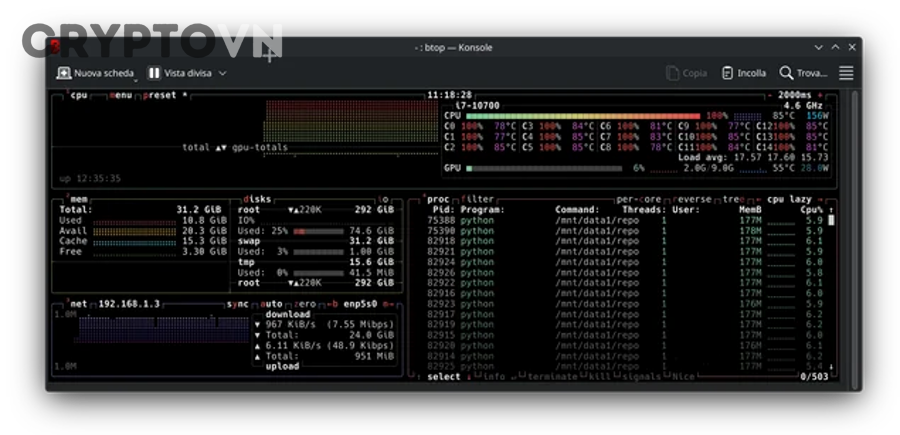Toggle per-core CPU usage display

638,199
